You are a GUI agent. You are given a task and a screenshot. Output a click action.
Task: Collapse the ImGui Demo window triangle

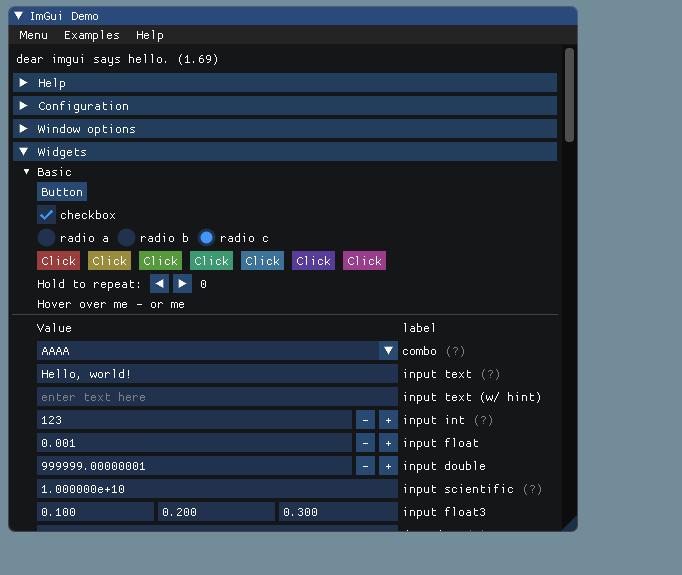coord(19,16)
